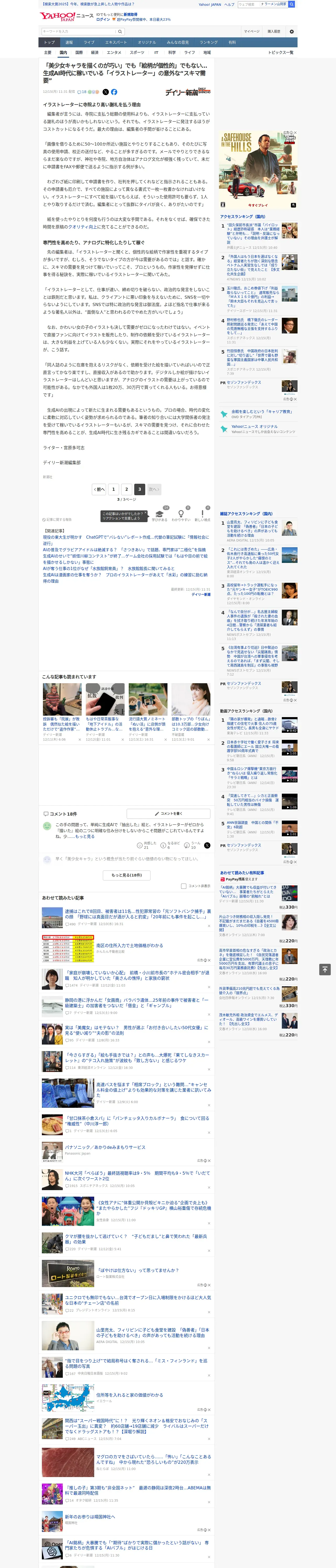Select the 科学 category
This screenshot has width=336, height=1568.
coord(172,52)
